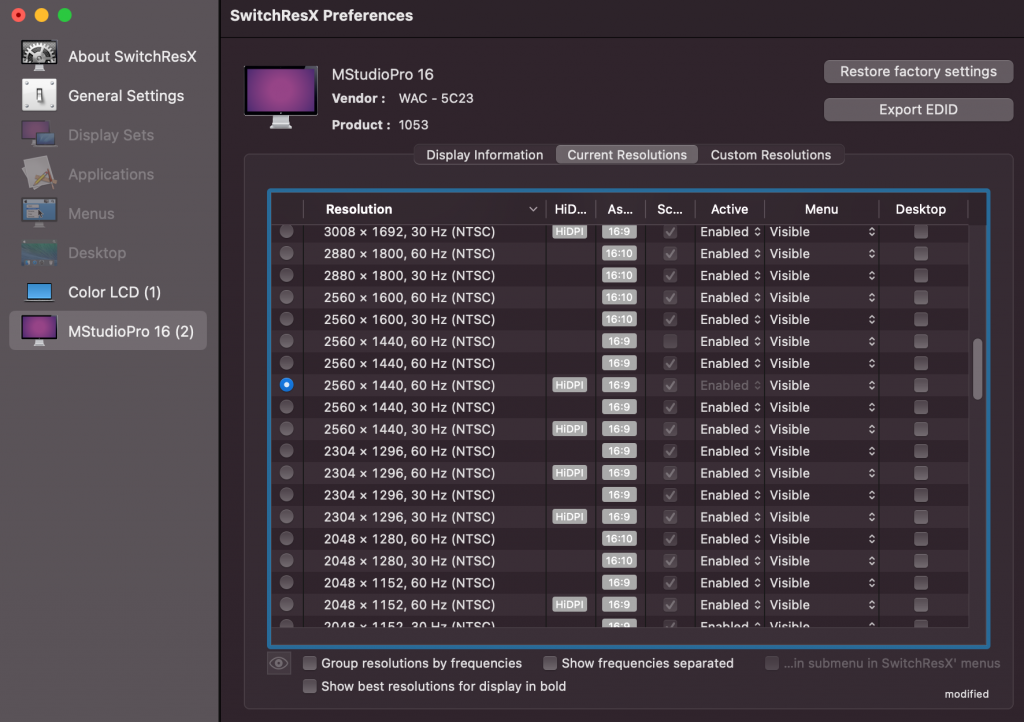Screen dimensions: 1024x722
Task: Select the Color LCD (1) laptop icon
Action: 39,292
